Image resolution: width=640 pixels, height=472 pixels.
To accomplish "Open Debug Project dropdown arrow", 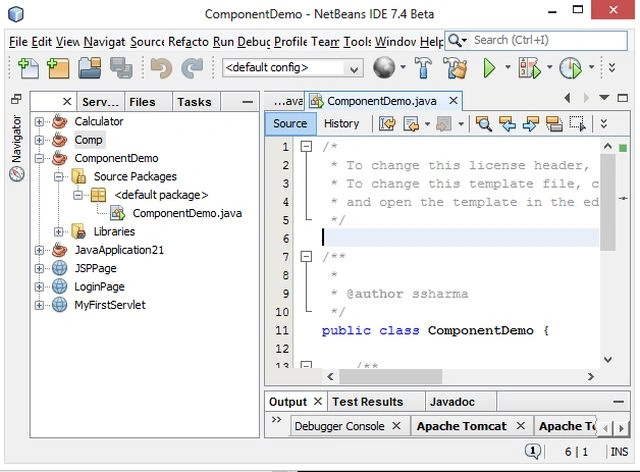I will tap(549, 67).
